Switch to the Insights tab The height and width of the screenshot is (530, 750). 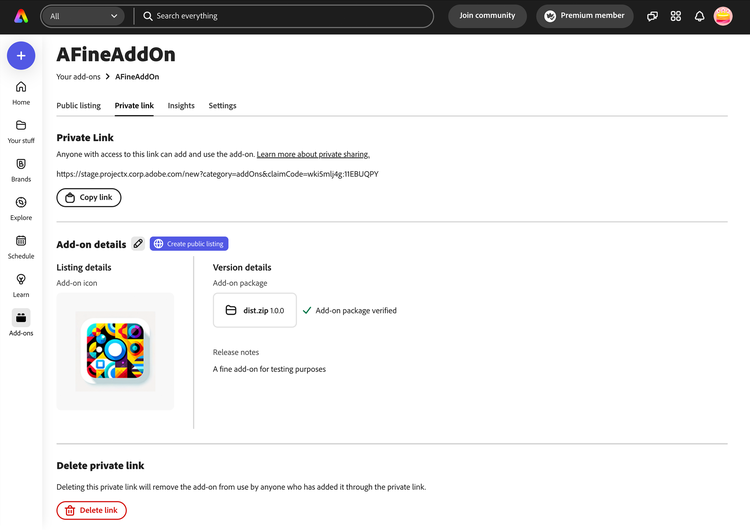181,105
